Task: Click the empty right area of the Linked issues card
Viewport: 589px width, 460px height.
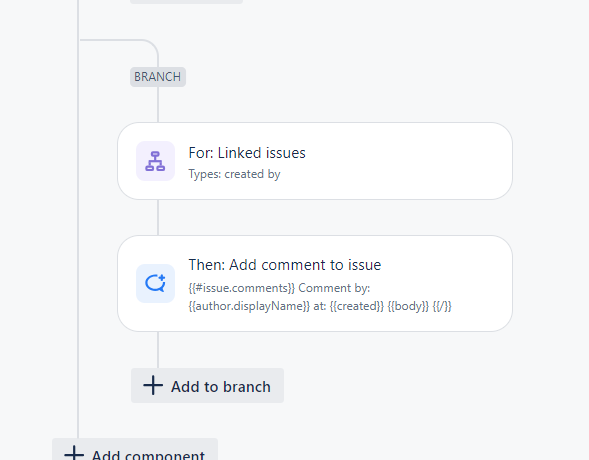Action: (x=409, y=161)
